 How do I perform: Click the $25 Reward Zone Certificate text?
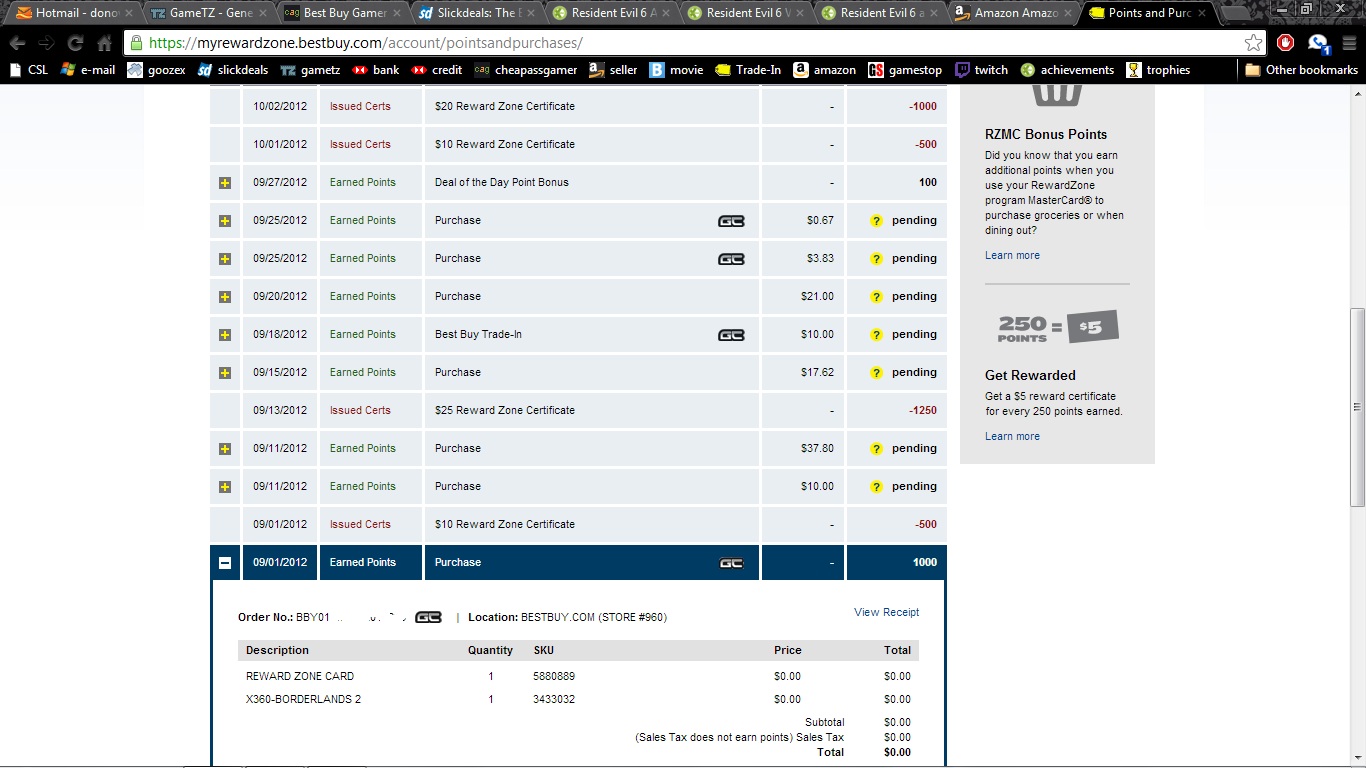click(505, 410)
